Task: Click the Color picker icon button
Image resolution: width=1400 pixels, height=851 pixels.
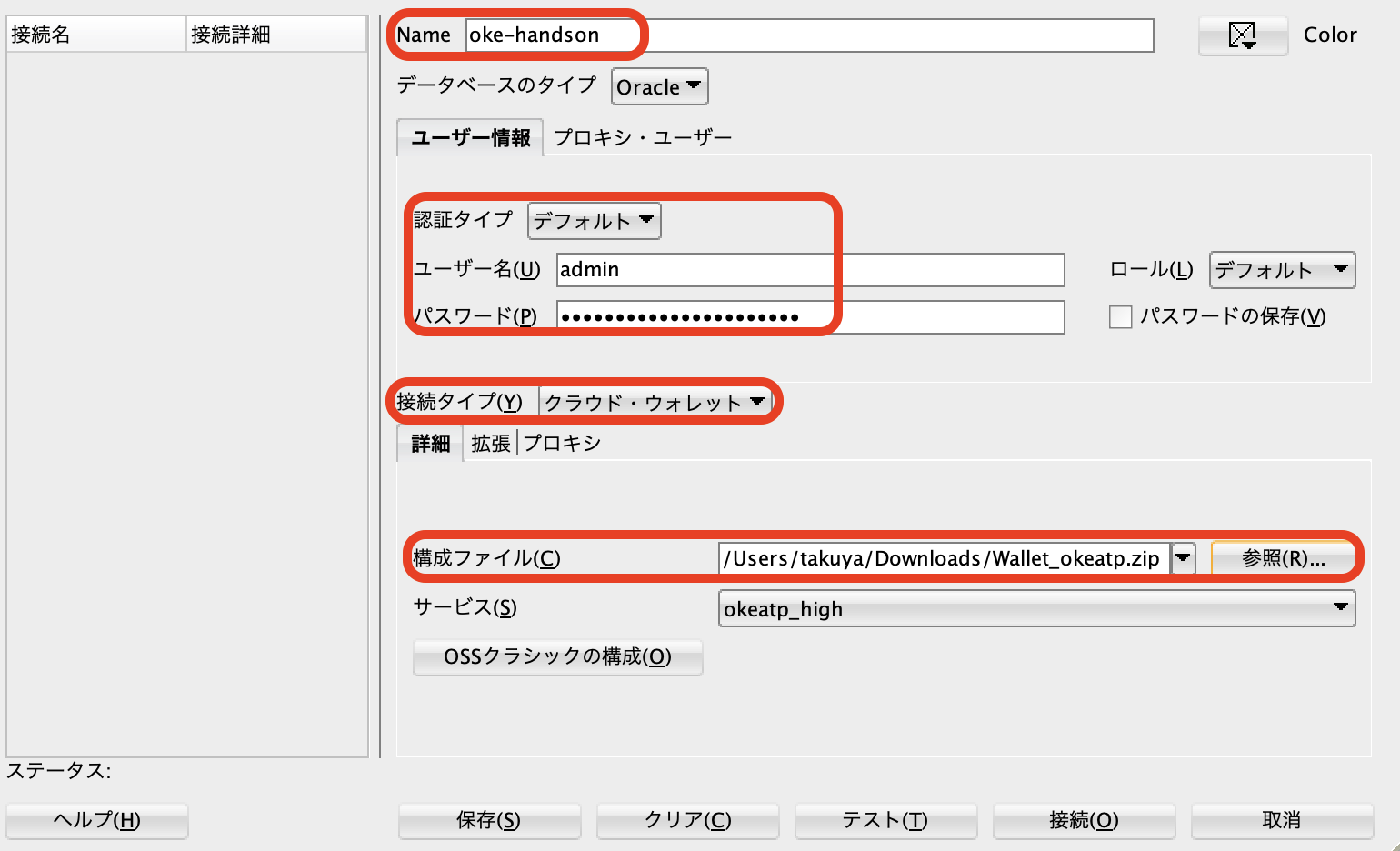Action: click(1242, 35)
